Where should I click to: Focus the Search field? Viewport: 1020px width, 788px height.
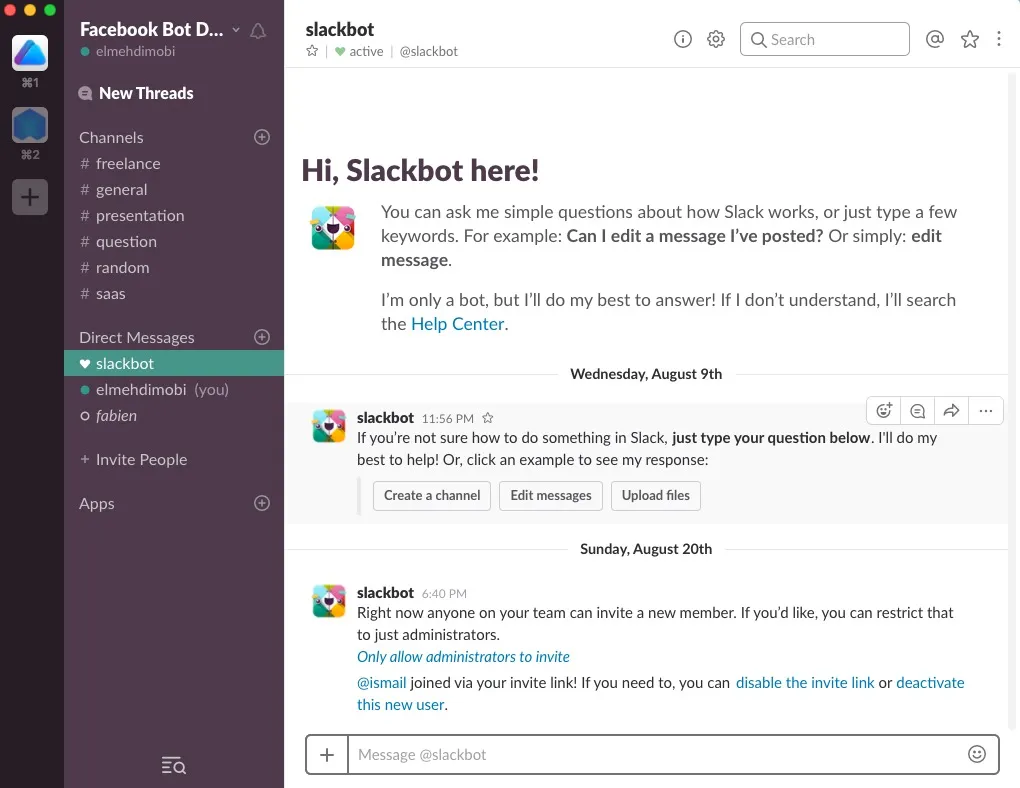tap(824, 39)
